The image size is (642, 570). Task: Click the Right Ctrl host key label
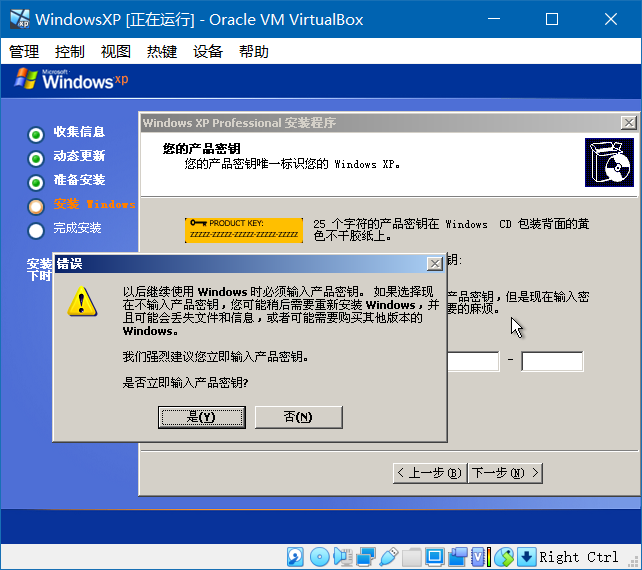coord(579,557)
